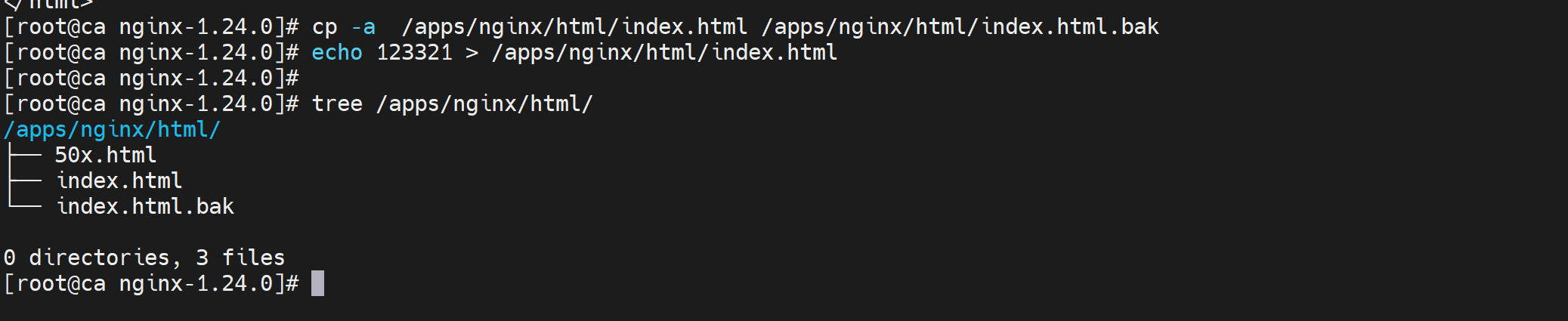Click the tree branch corner beside index.html.bak
Image resolution: width=1568 pixels, height=321 pixels.
pos(24,205)
